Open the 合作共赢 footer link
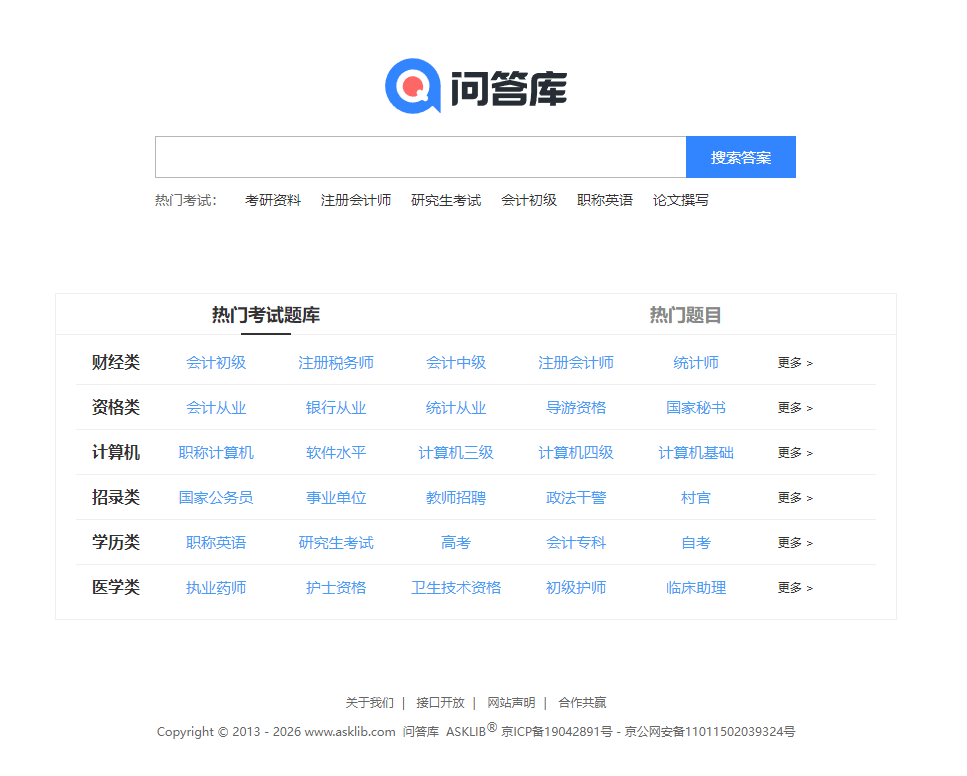Screen dimensions: 967x776 pyautogui.click(x=582, y=703)
